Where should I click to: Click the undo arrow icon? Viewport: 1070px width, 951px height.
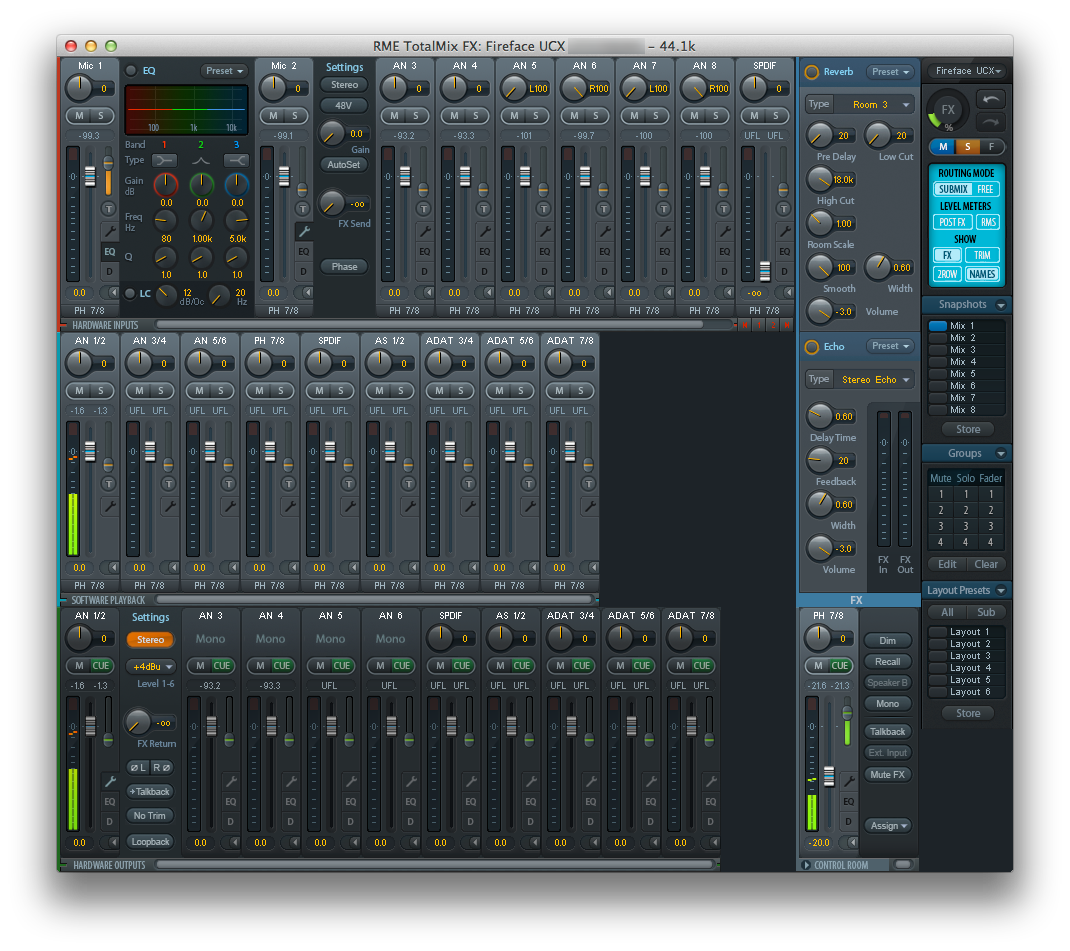tap(990, 99)
